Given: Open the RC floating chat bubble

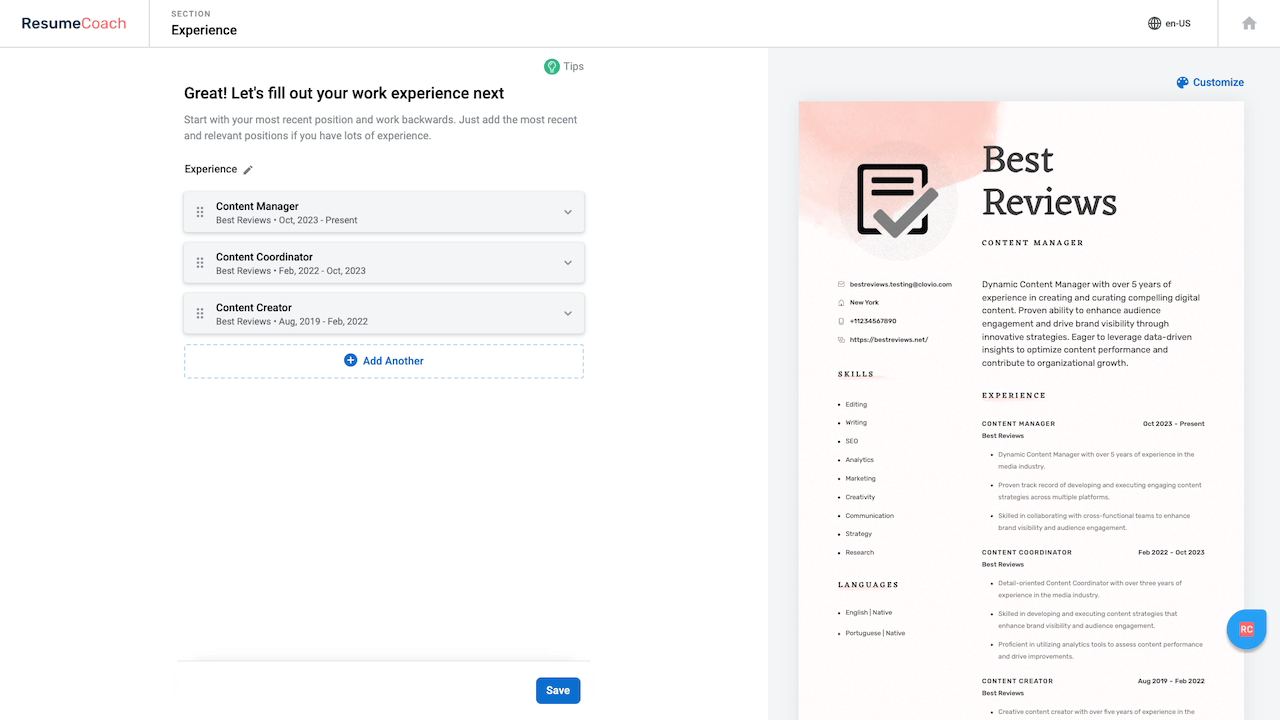Looking at the screenshot, I should point(1245,629).
